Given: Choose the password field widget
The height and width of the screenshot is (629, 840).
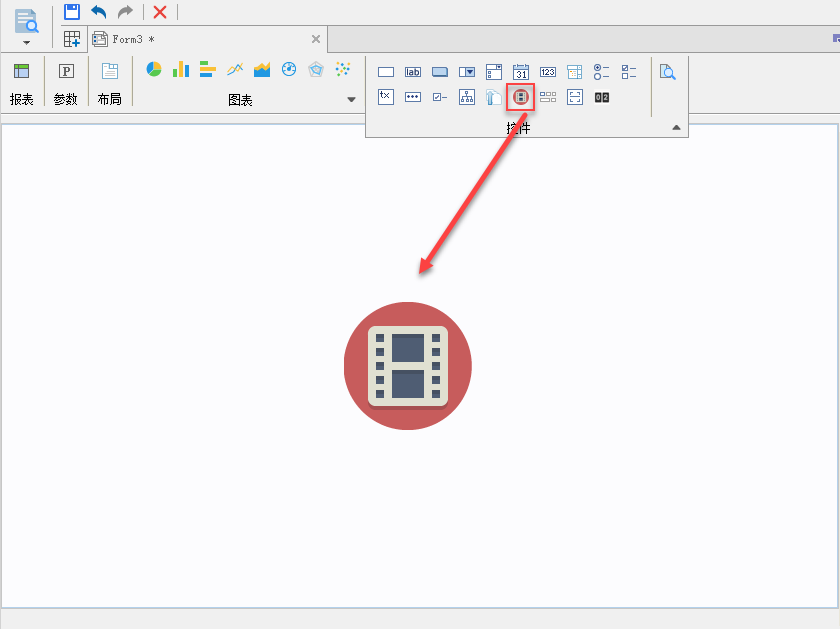Looking at the screenshot, I should (413, 97).
